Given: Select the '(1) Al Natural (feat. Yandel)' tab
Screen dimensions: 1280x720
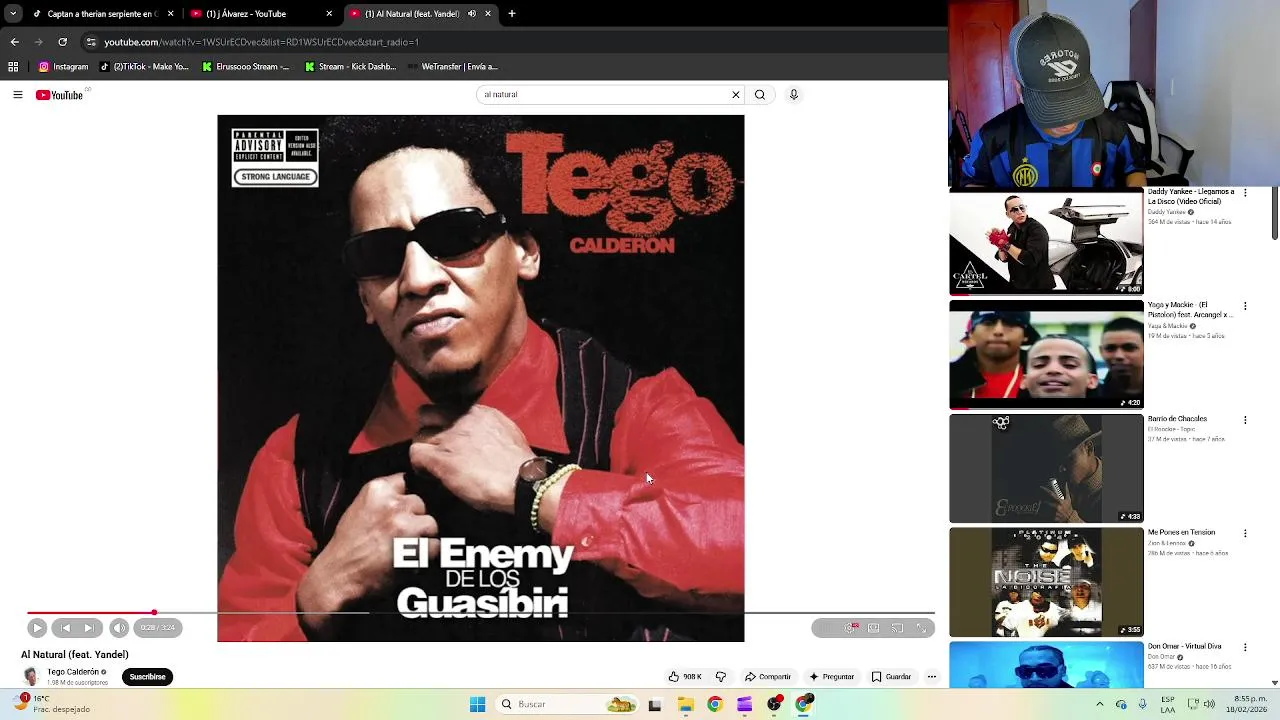Looking at the screenshot, I should coord(421,14).
